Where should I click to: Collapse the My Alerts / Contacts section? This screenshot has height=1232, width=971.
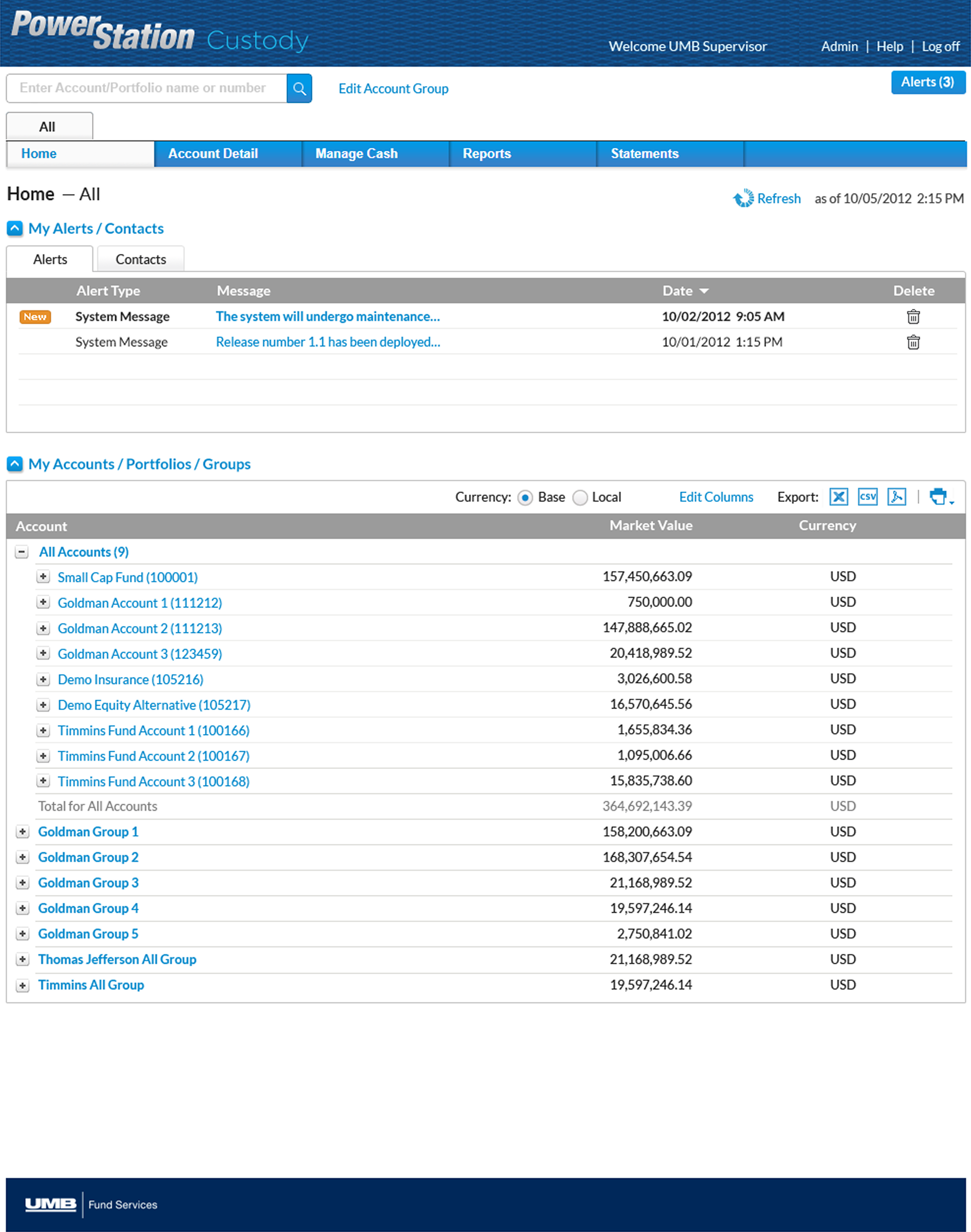point(15,228)
